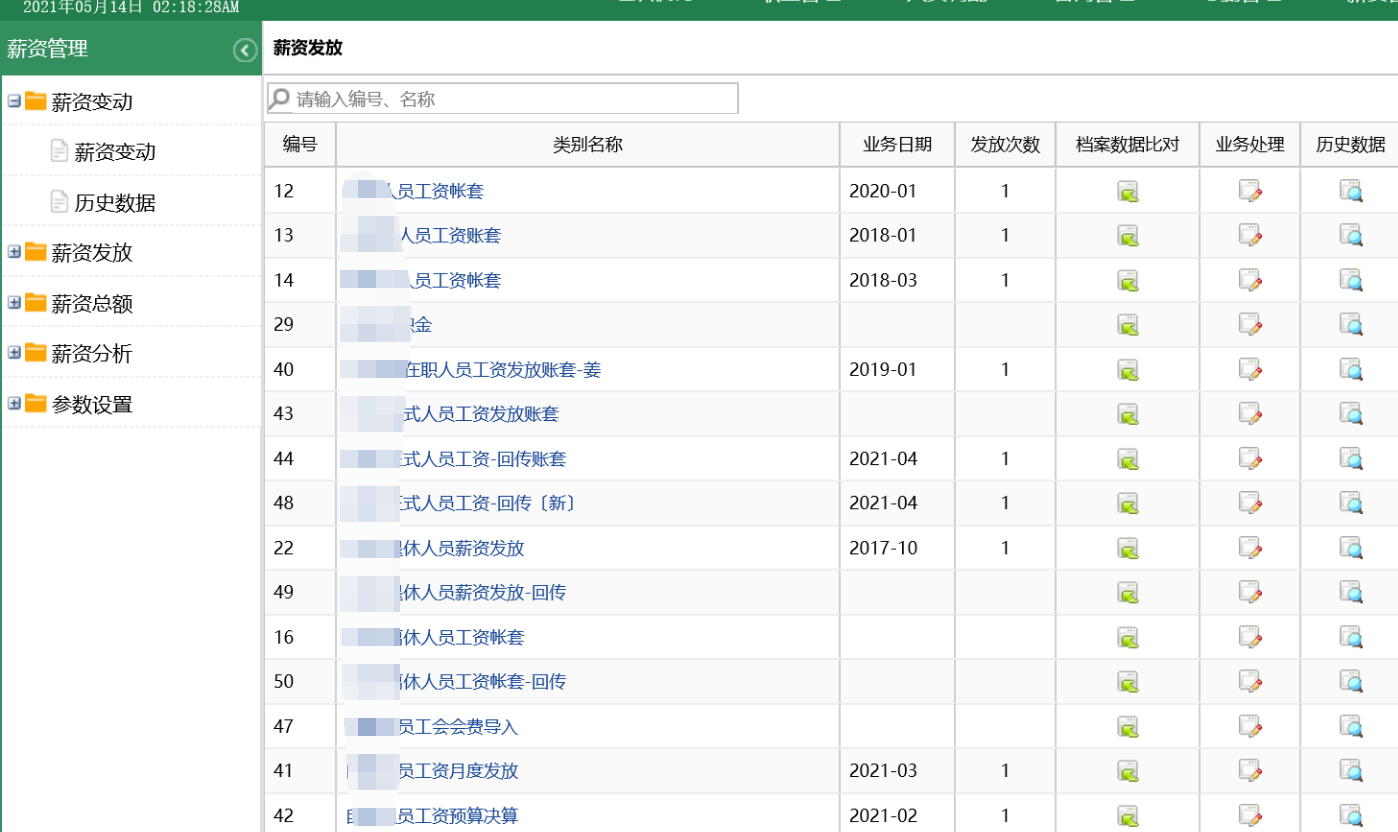Collapse the 薪资管理 sidebar panel
The image size is (1398, 832).
[245, 50]
